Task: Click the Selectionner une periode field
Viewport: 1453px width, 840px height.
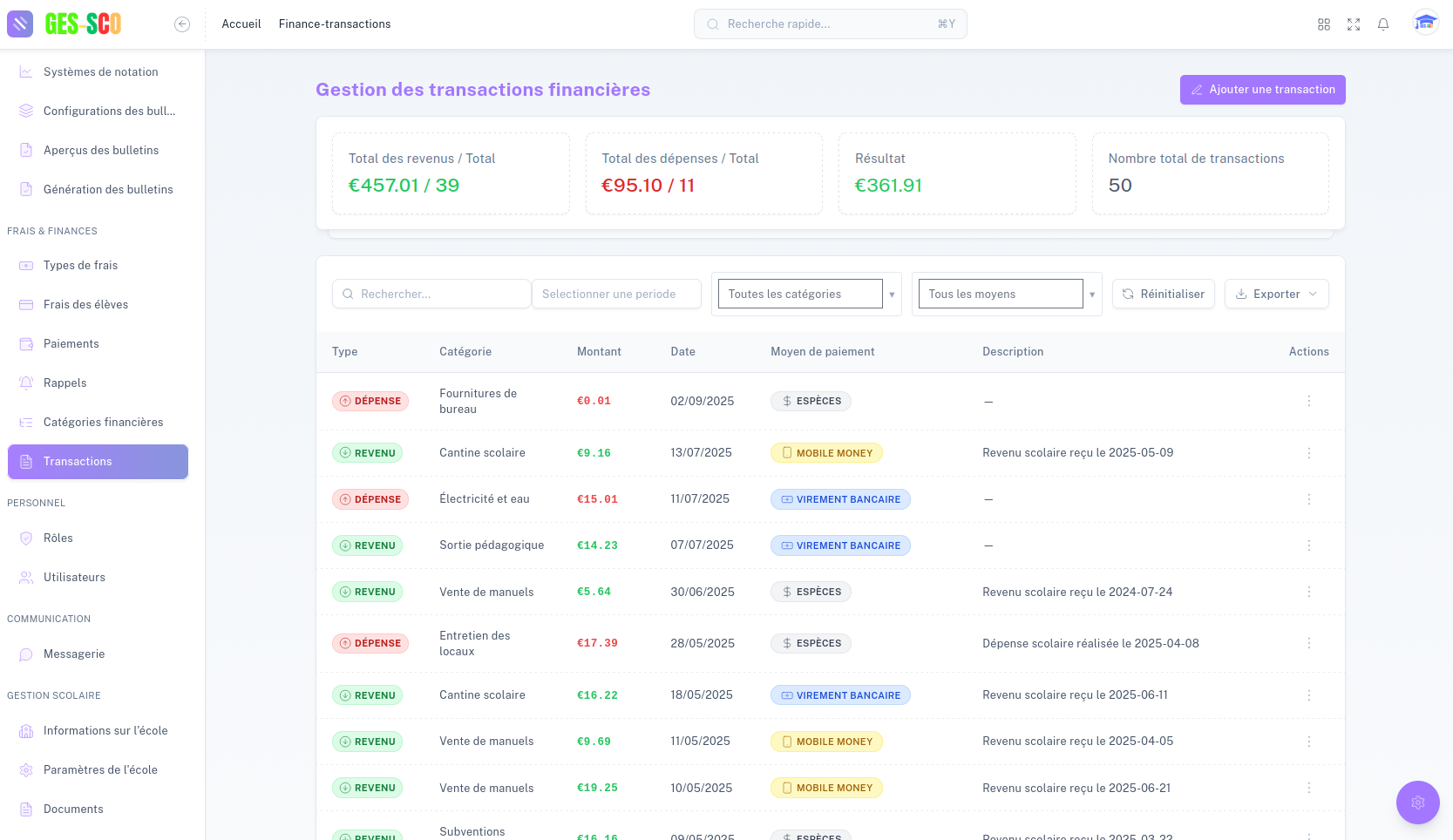Action: 616,294
